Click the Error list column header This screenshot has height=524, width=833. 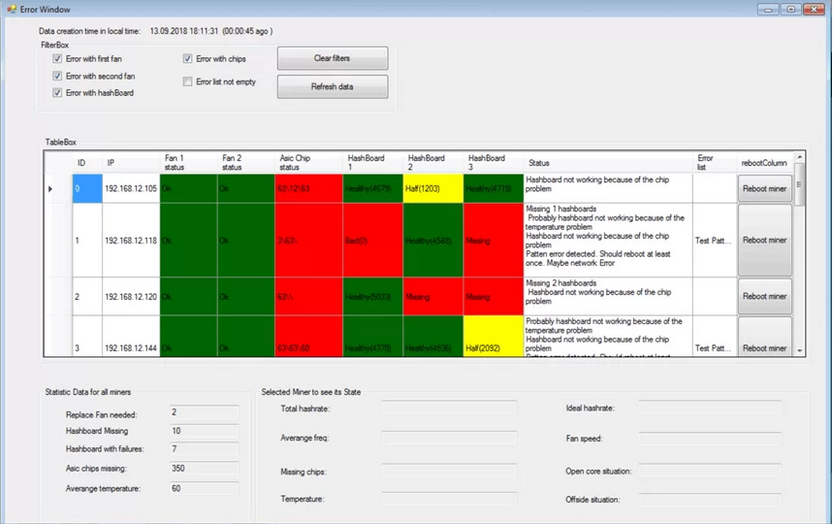pyautogui.click(x=715, y=163)
